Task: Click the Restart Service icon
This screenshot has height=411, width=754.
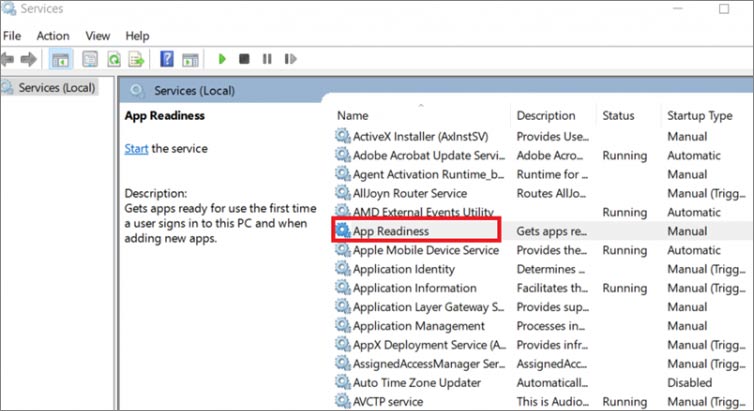Action: pos(290,59)
